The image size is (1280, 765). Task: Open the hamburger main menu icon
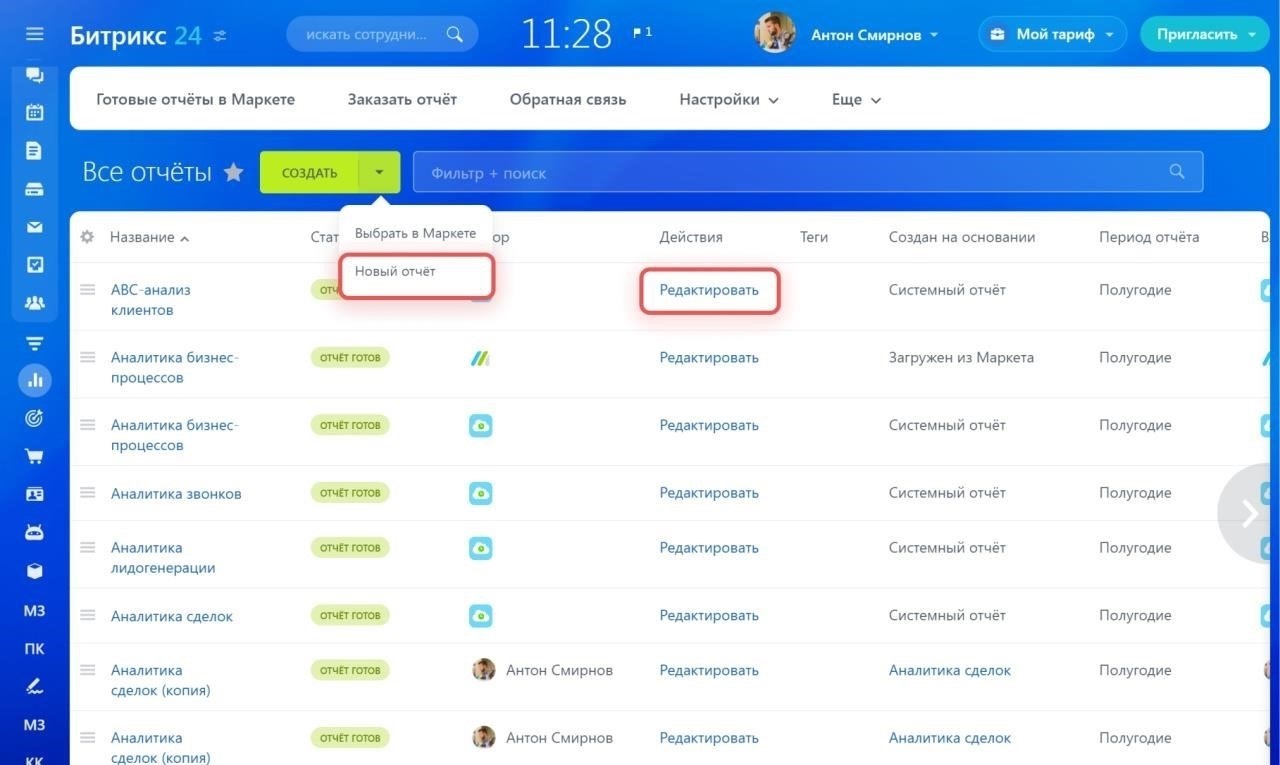point(35,34)
